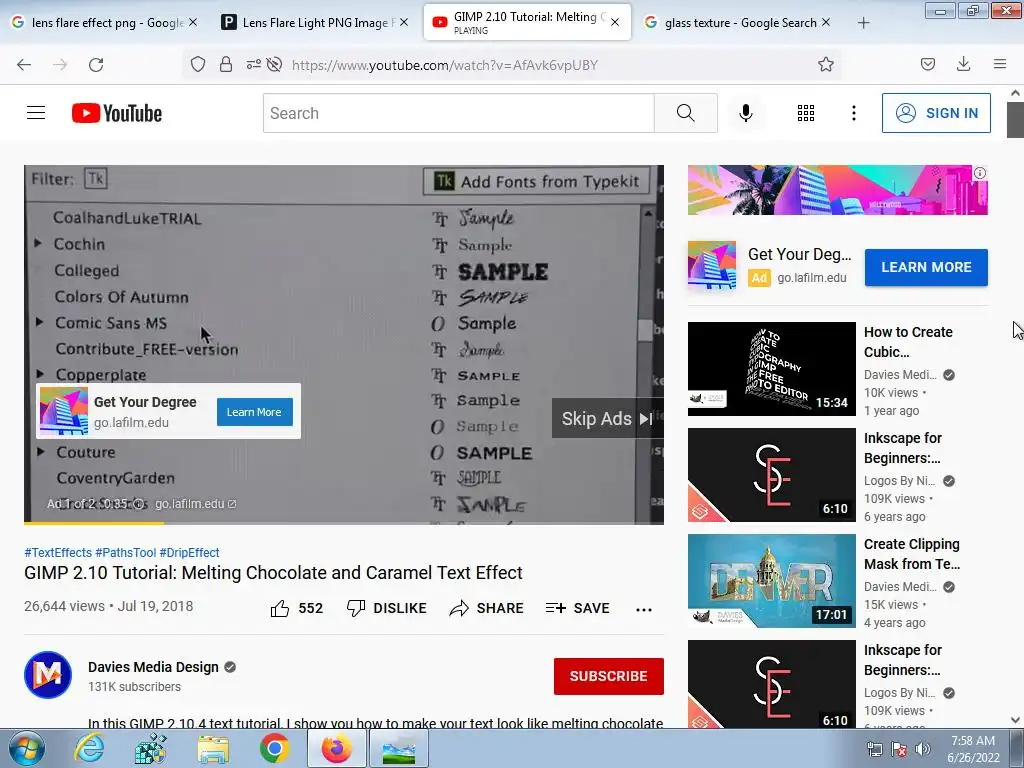Skip the ad with Skip Ads
1024x768 pixels.
(607, 418)
